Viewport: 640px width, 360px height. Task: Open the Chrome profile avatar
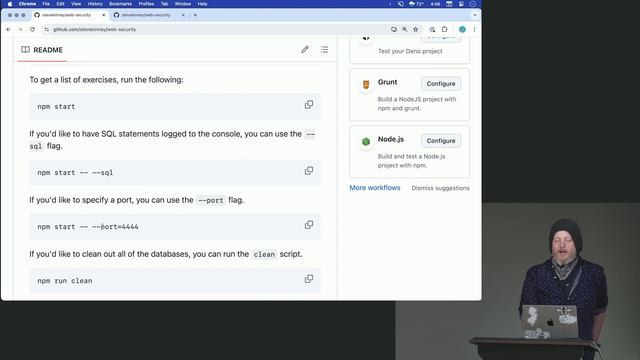(x=462, y=29)
